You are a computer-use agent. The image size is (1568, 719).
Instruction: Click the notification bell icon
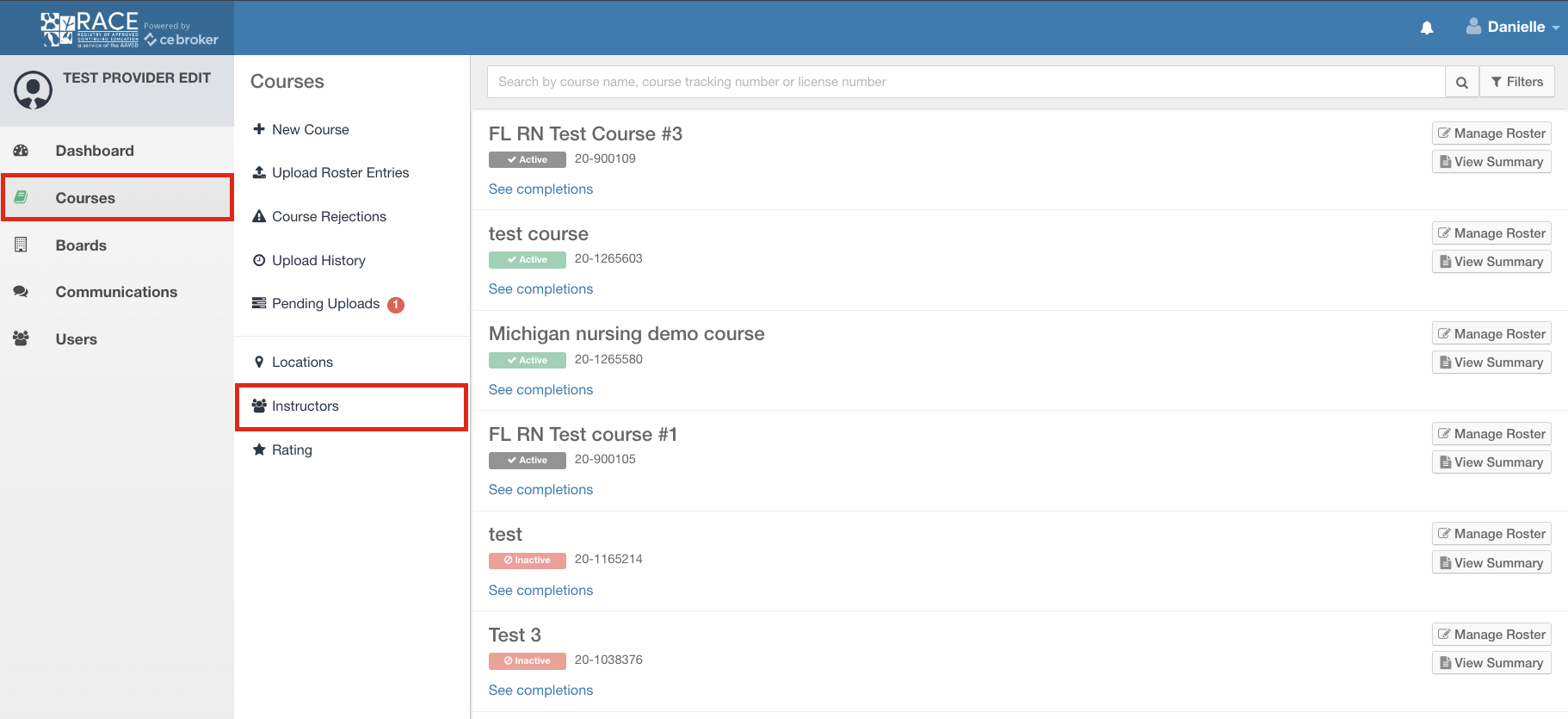[1427, 28]
